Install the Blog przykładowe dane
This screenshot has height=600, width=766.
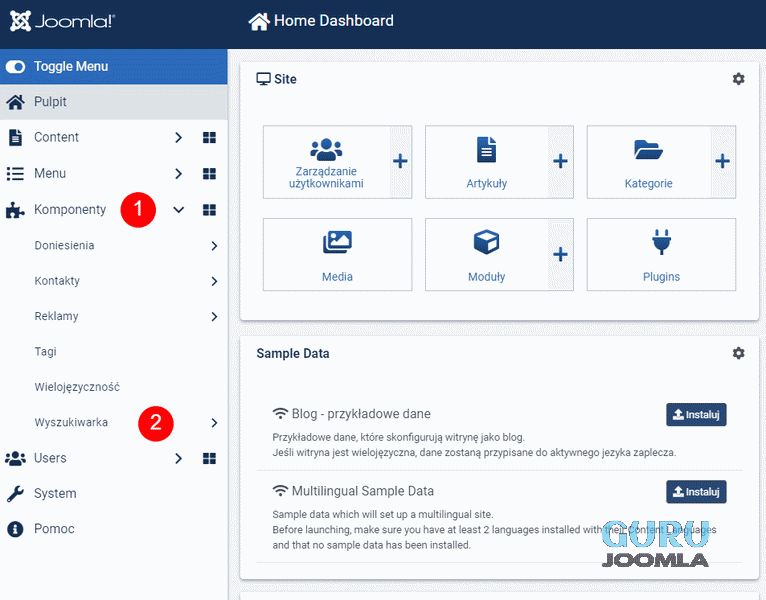[696, 414]
